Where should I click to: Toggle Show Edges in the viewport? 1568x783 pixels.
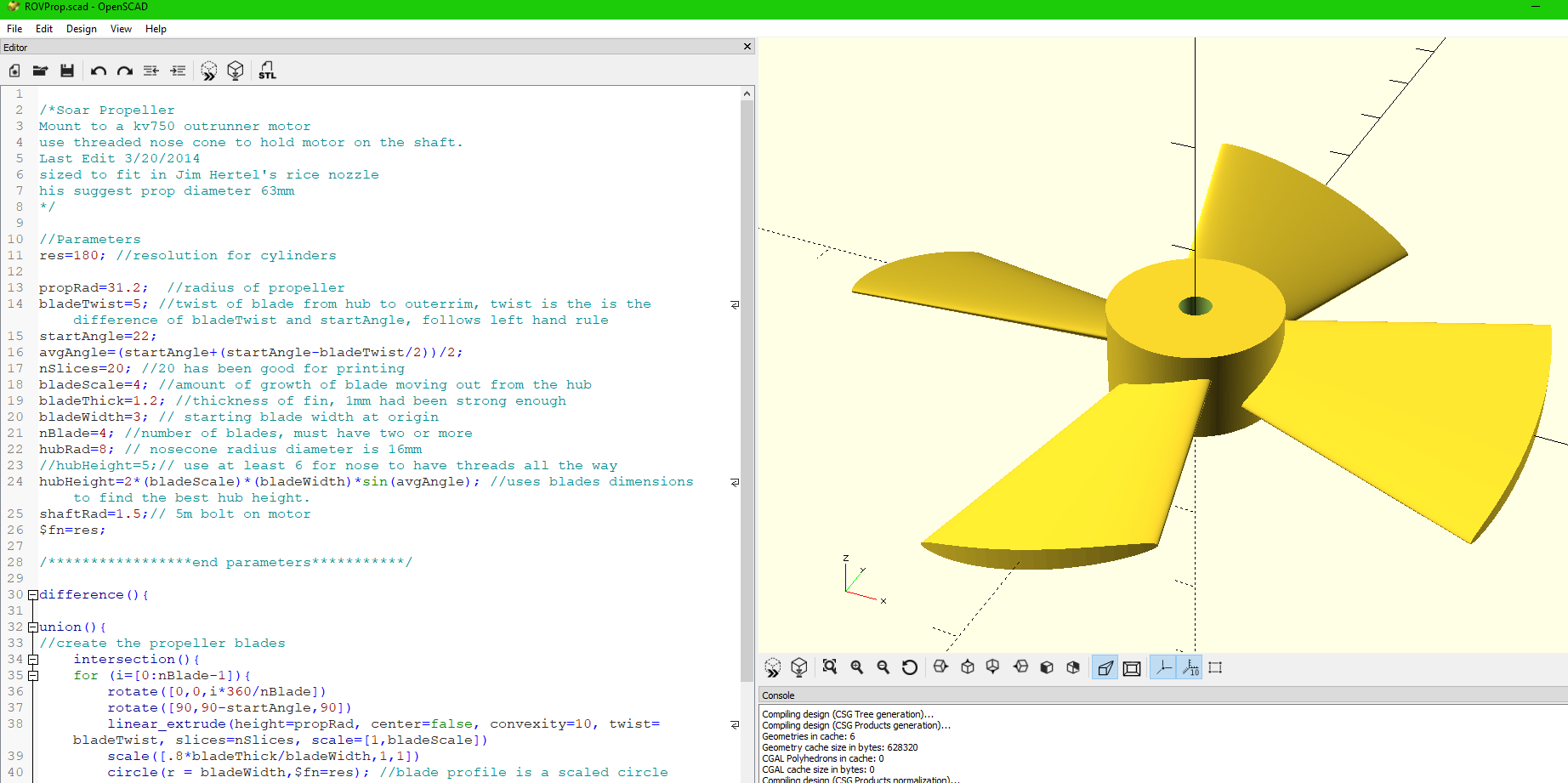(1215, 667)
